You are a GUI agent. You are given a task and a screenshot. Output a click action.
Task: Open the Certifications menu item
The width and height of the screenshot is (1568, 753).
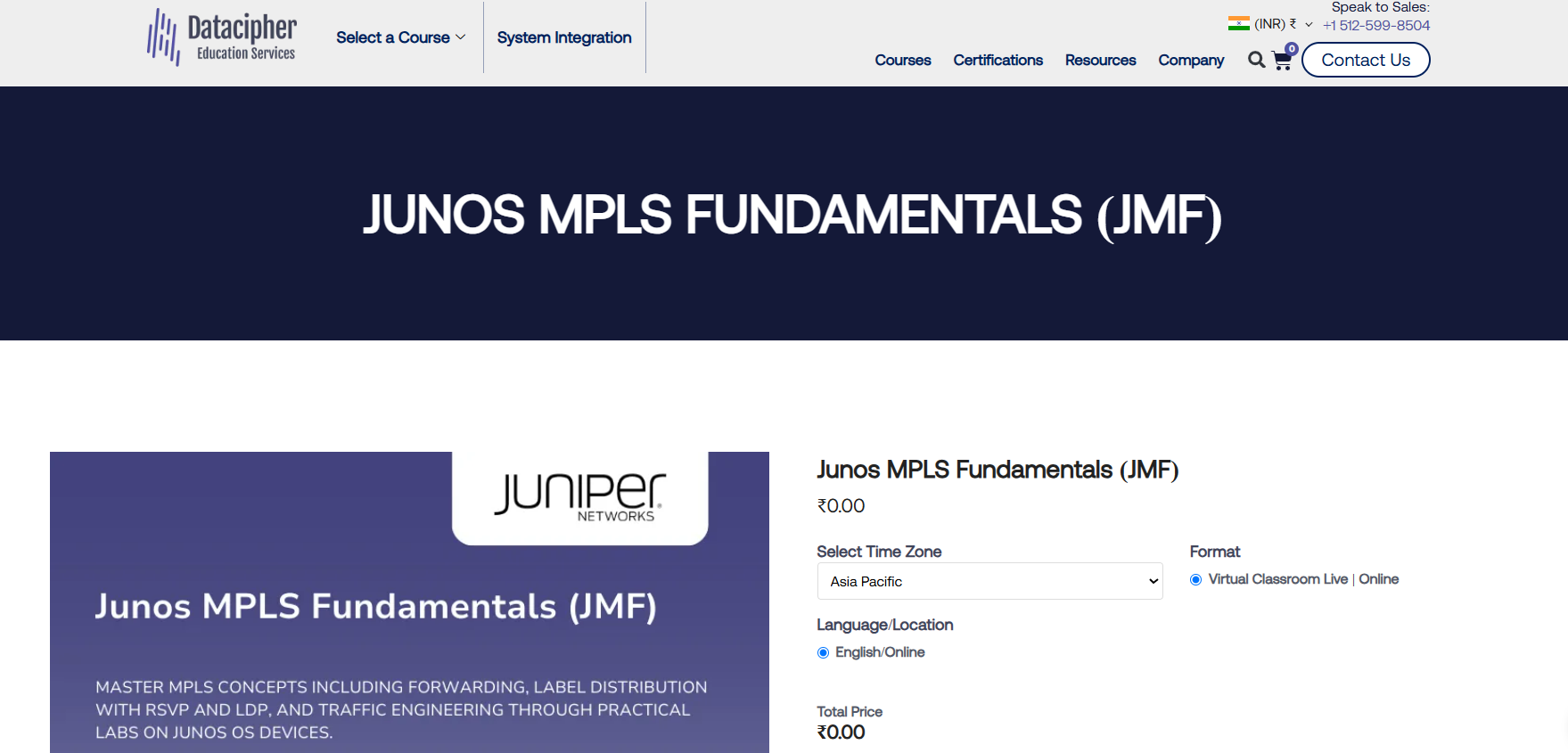[997, 60]
